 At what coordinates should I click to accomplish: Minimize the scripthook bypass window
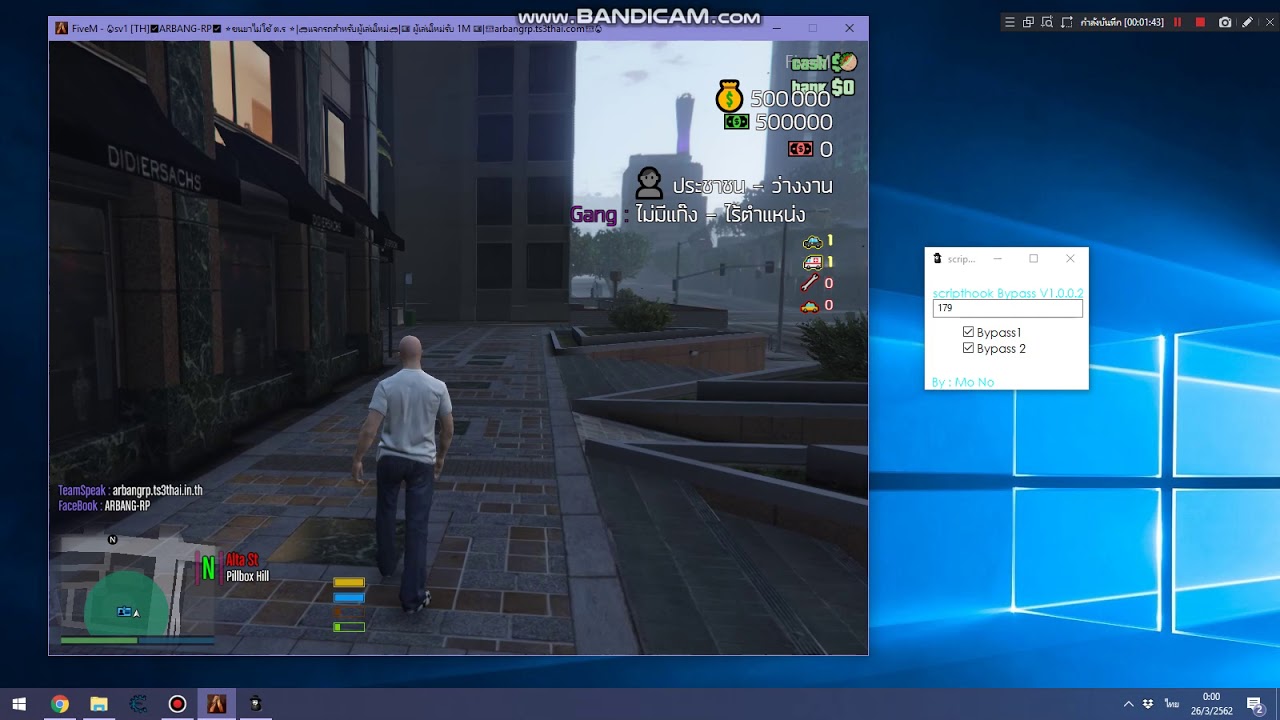click(x=997, y=258)
